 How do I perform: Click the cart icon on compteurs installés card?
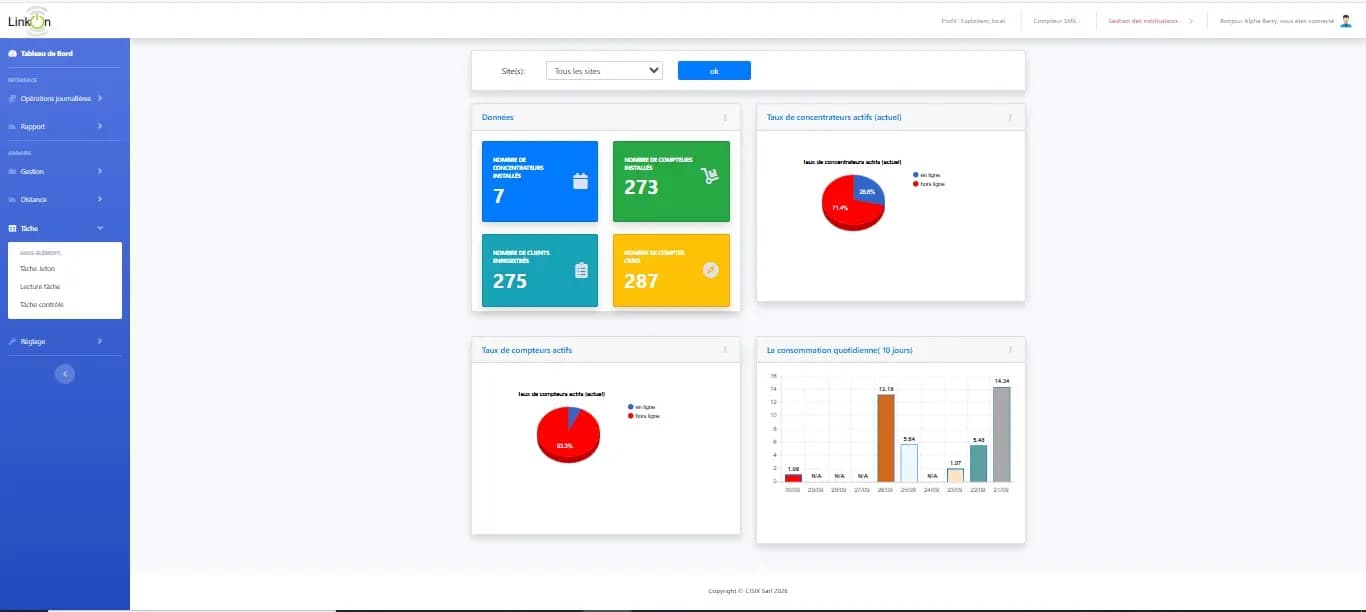(x=711, y=175)
